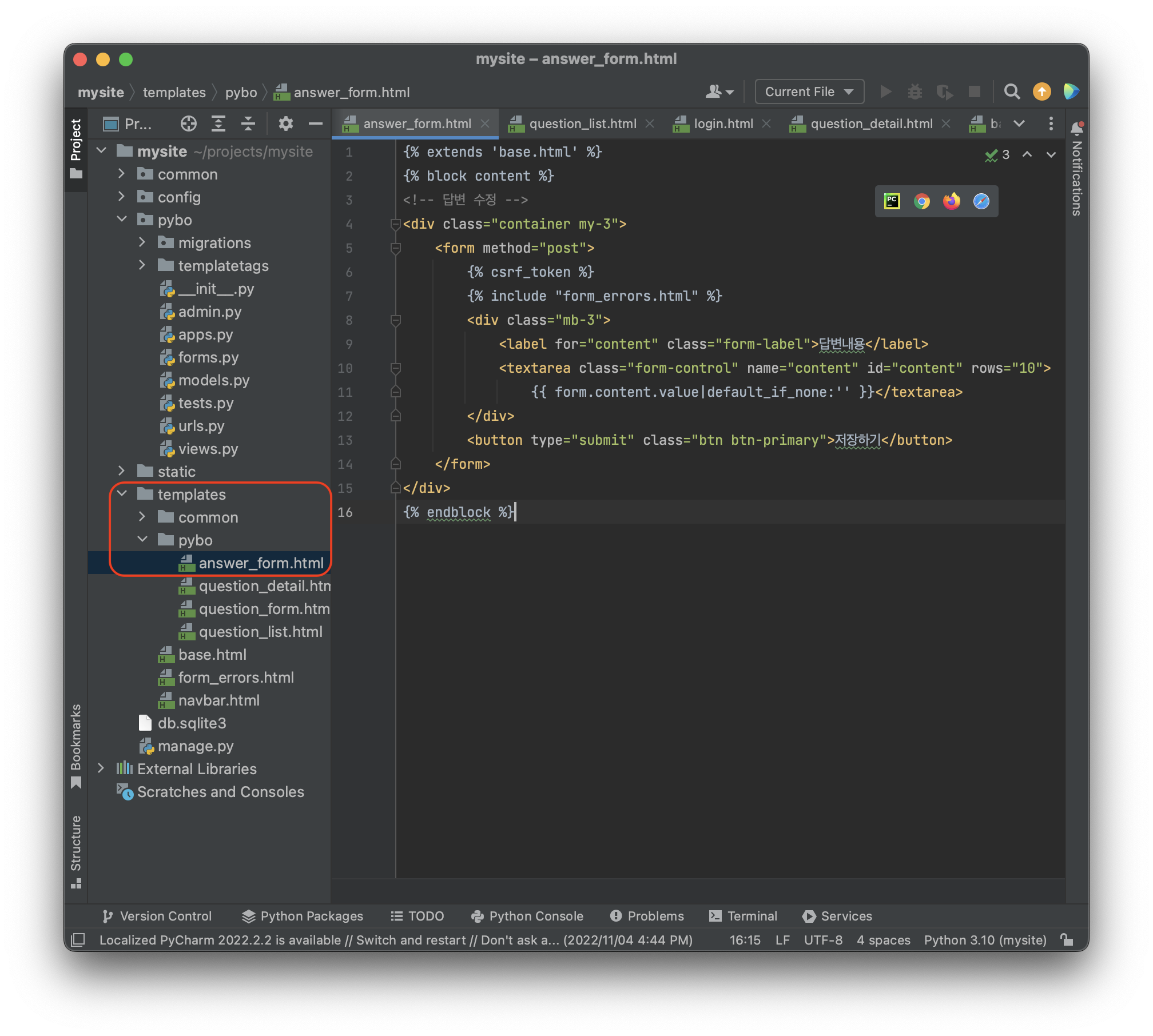Open preview in Safari browser icon
Viewport: 1153px width, 1036px height.
coord(981,201)
